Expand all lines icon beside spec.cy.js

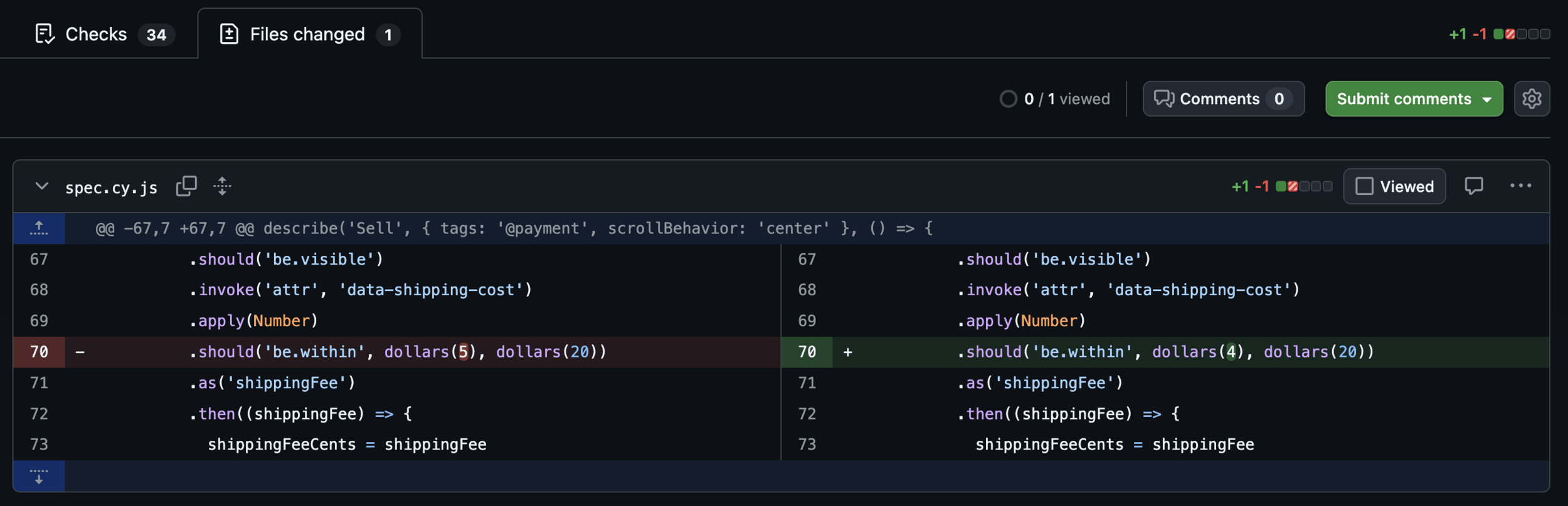coord(222,186)
